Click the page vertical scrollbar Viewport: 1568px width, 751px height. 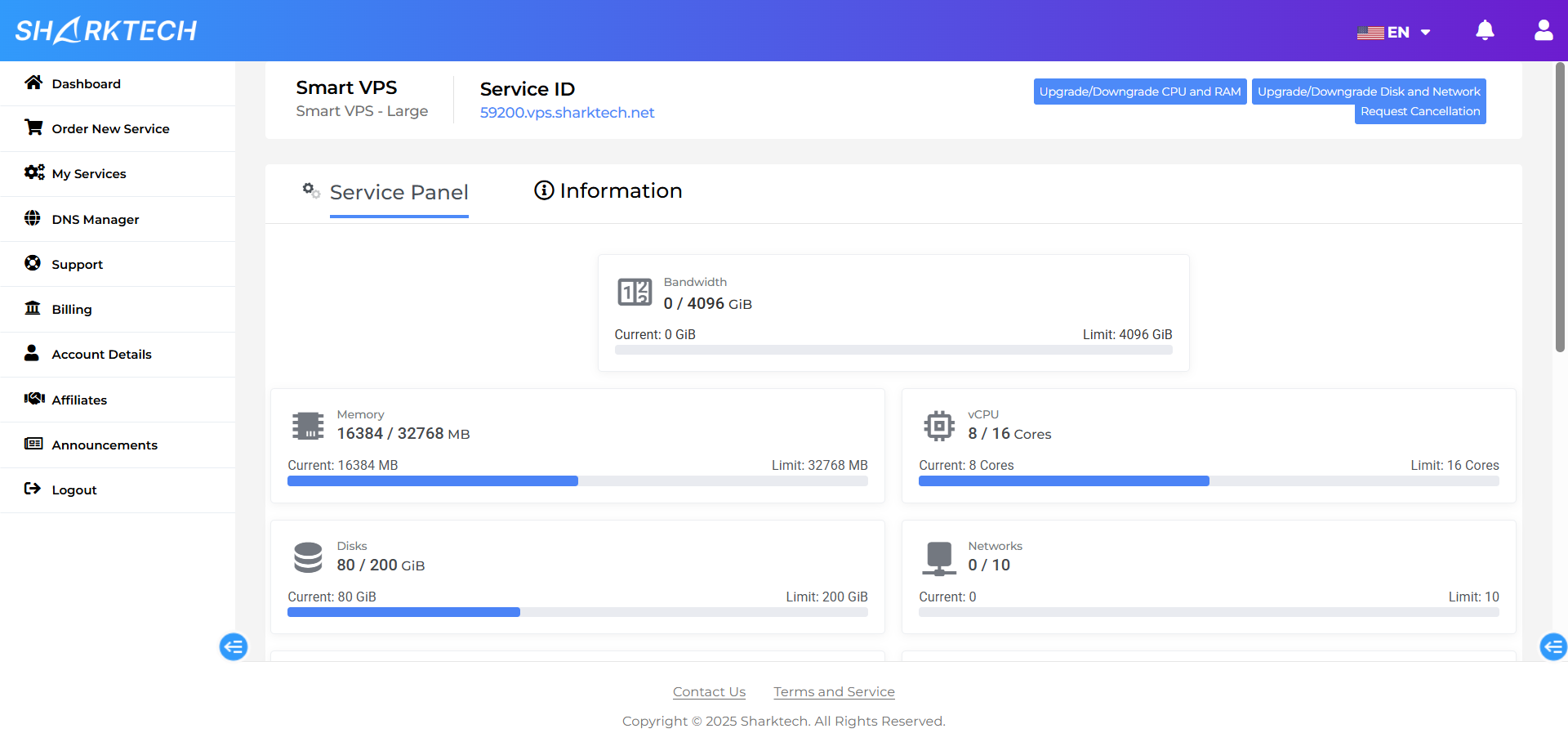[1560, 208]
